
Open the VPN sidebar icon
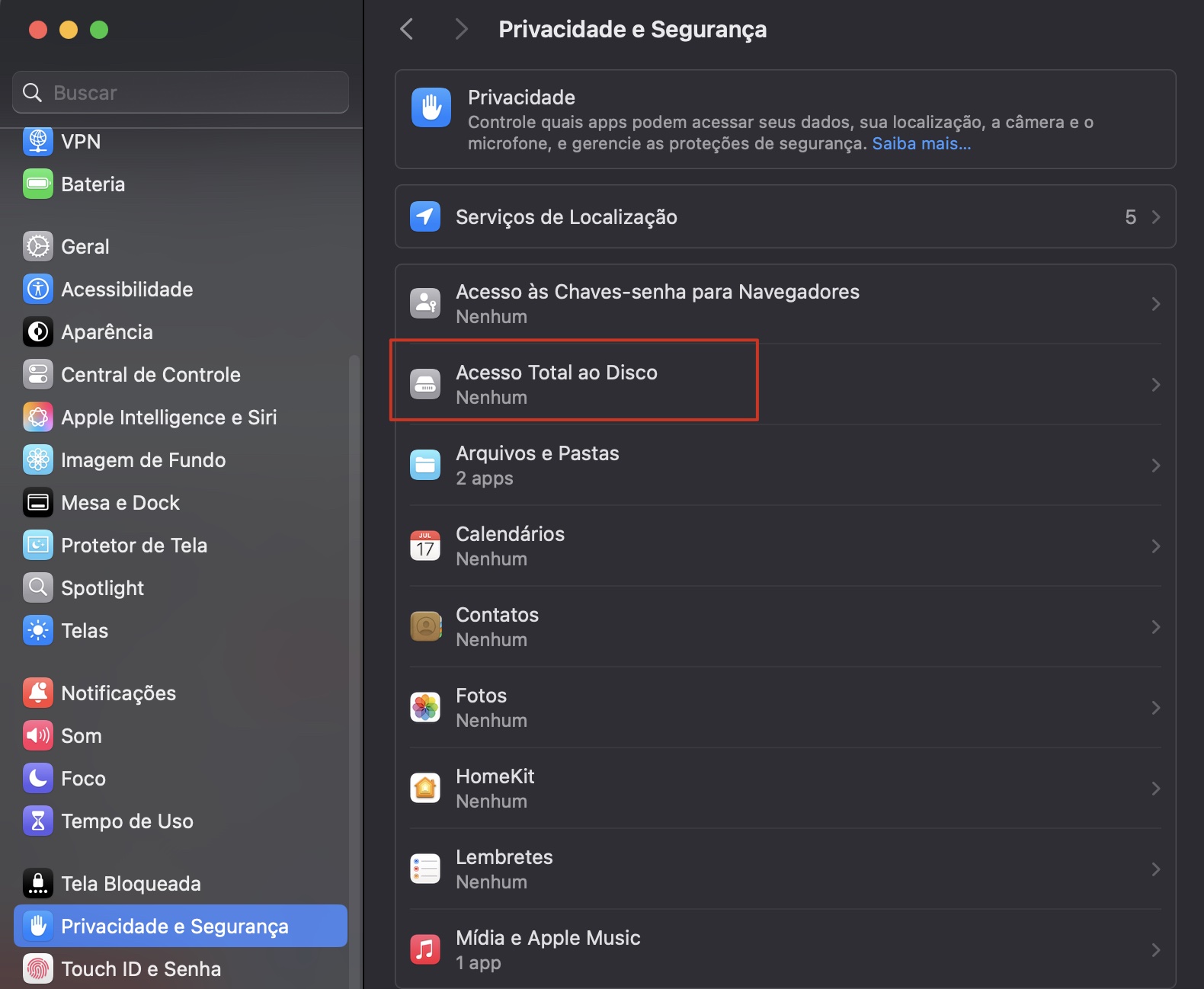pyautogui.click(x=38, y=142)
